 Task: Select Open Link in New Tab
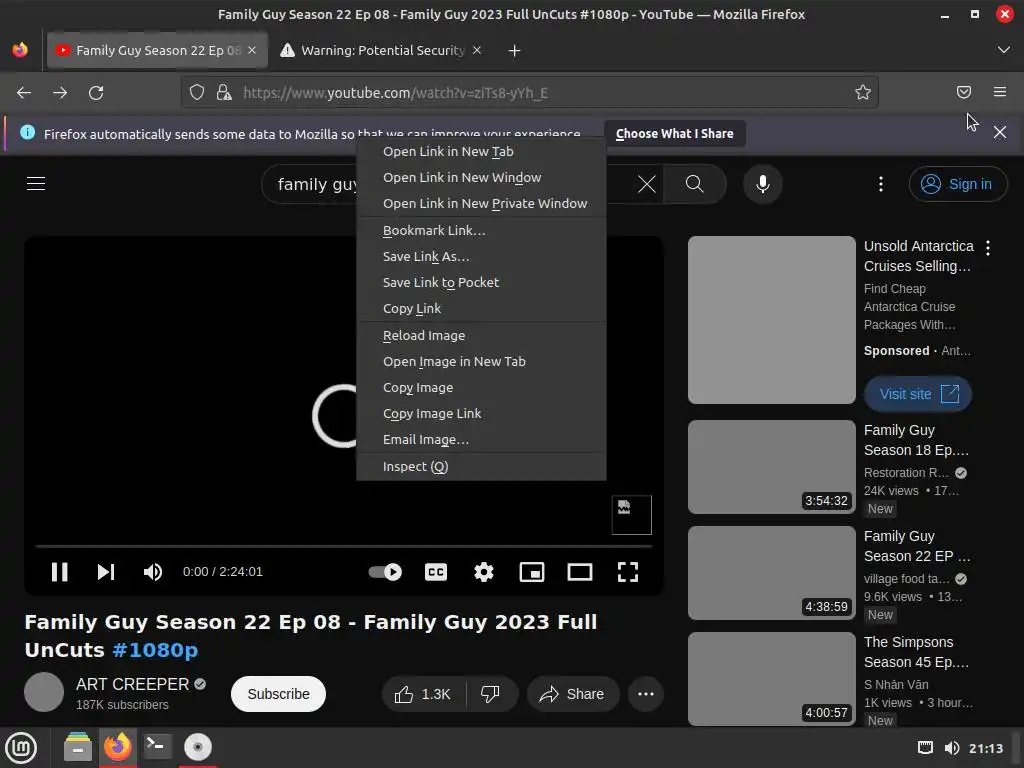click(481, 152)
